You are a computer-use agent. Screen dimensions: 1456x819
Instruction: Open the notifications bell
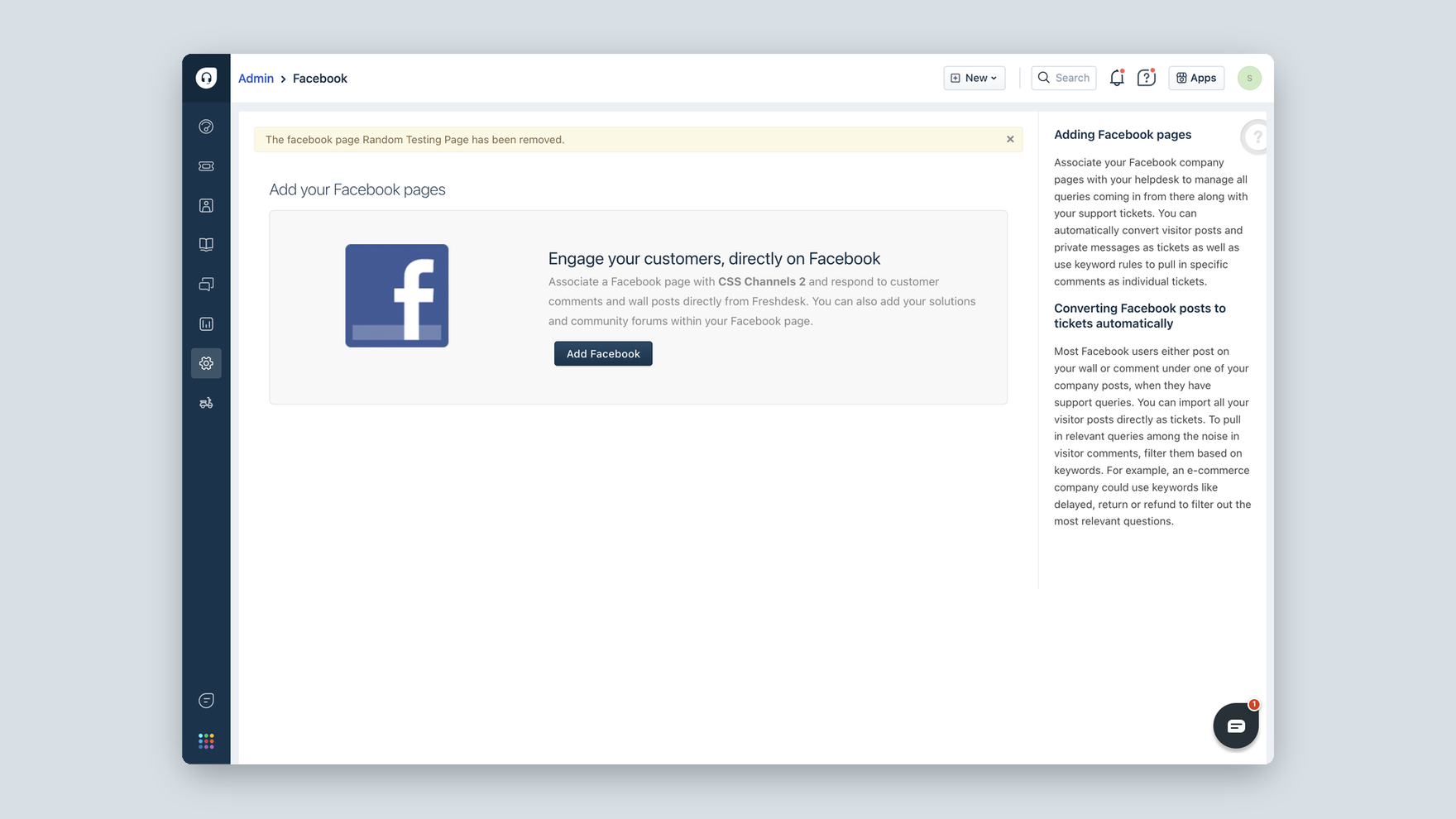coord(1117,78)
